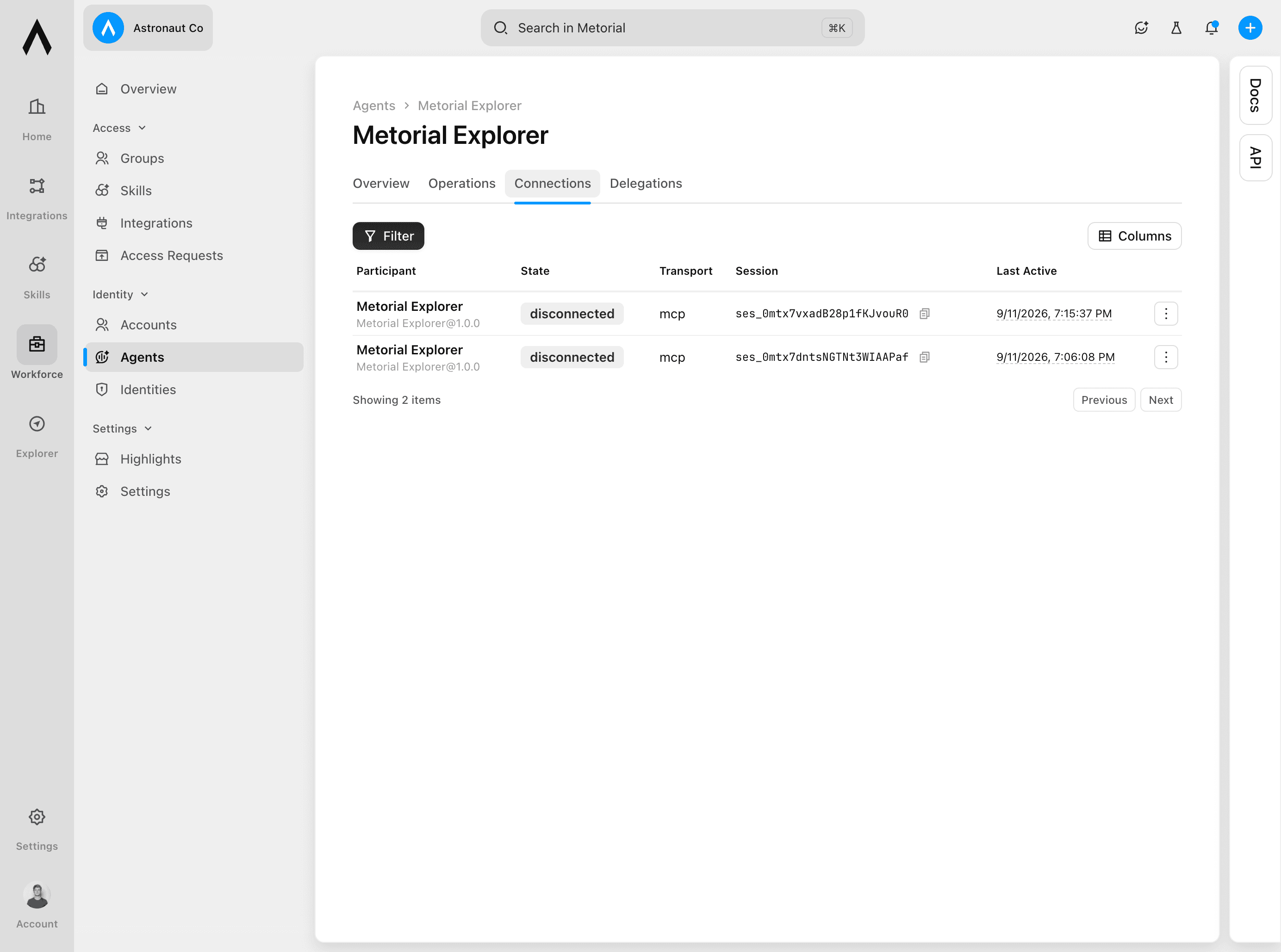Select Workforce in the left rail
Screen dimensions: 1281x952
pyautogui.click(x=37, y=352)
